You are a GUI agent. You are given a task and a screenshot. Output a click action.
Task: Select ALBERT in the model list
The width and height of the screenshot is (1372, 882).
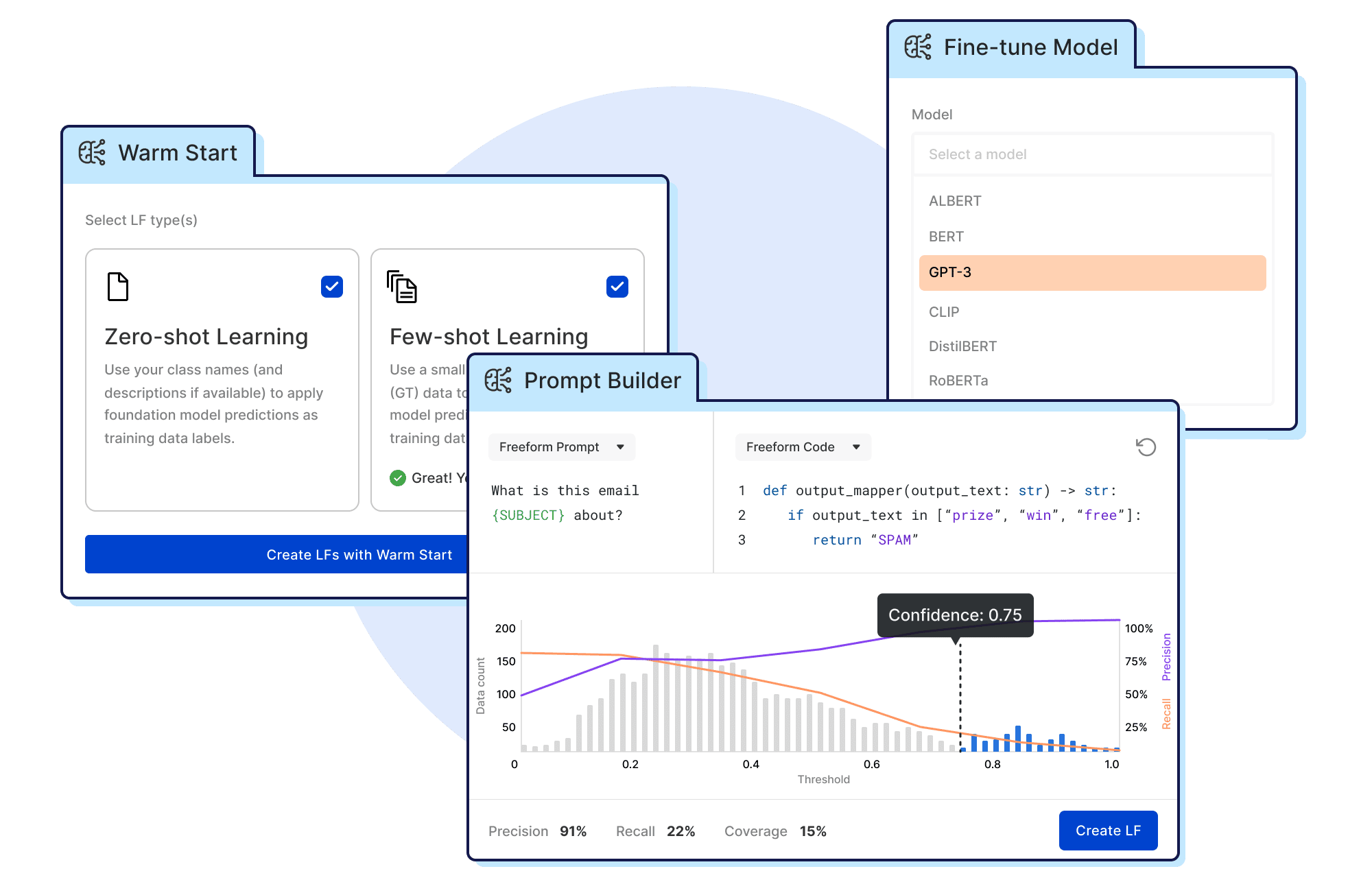955,201
